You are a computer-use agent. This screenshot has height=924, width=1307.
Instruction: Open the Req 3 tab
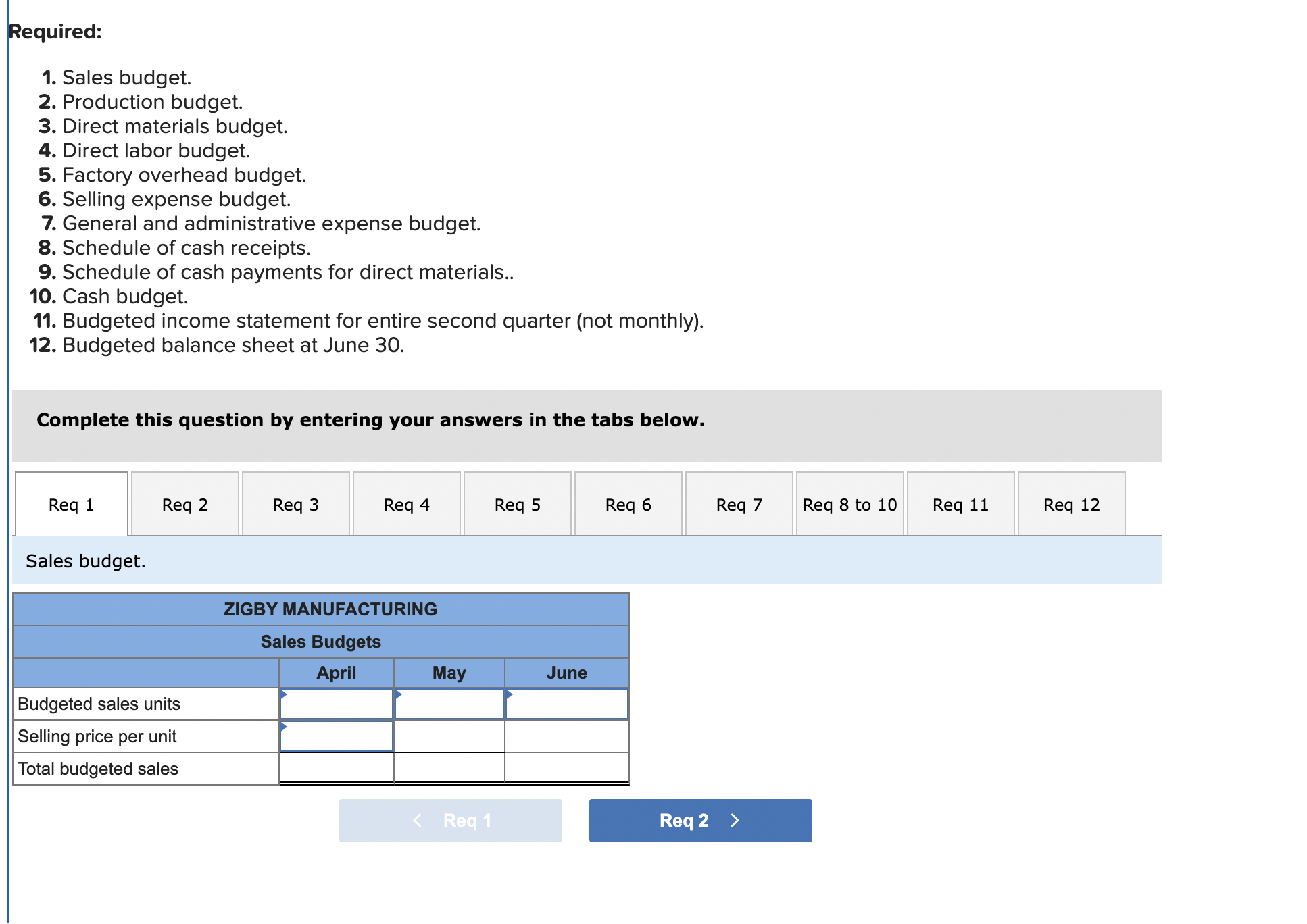pos(296,504)
